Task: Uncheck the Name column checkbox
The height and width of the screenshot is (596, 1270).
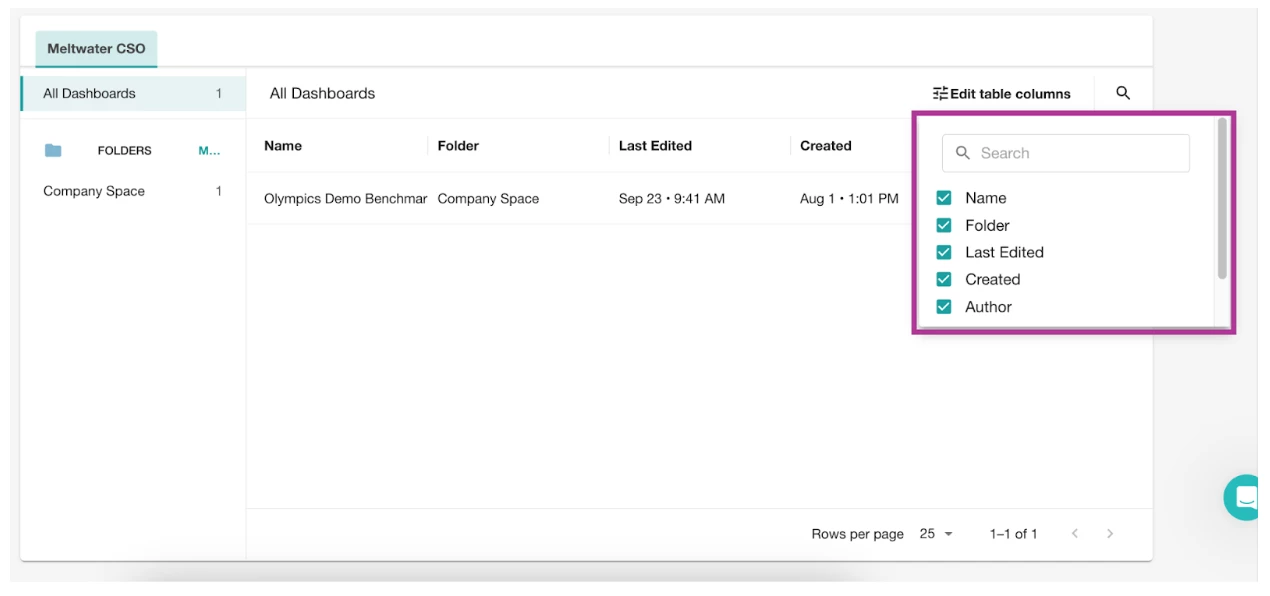Action: pyautogui.click(x=943, y=198)
